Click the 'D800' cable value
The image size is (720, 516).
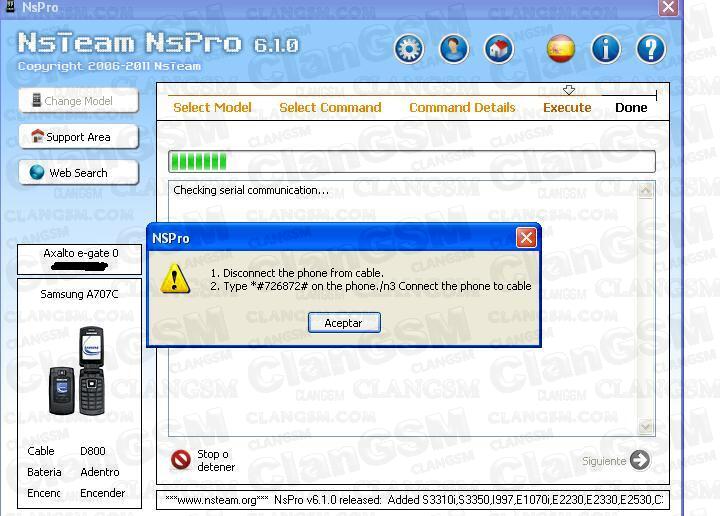pos(93,451)
